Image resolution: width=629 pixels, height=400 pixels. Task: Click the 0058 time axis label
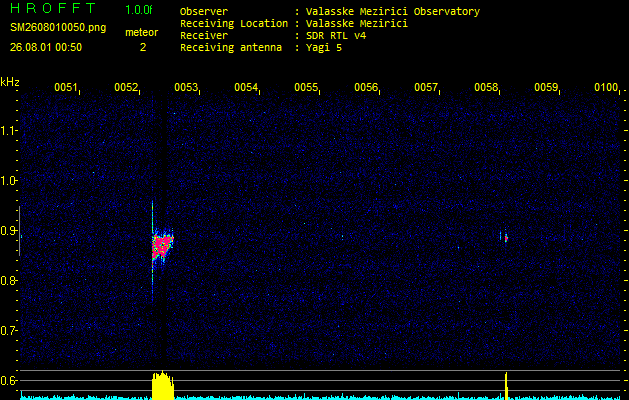click(485, 87)
